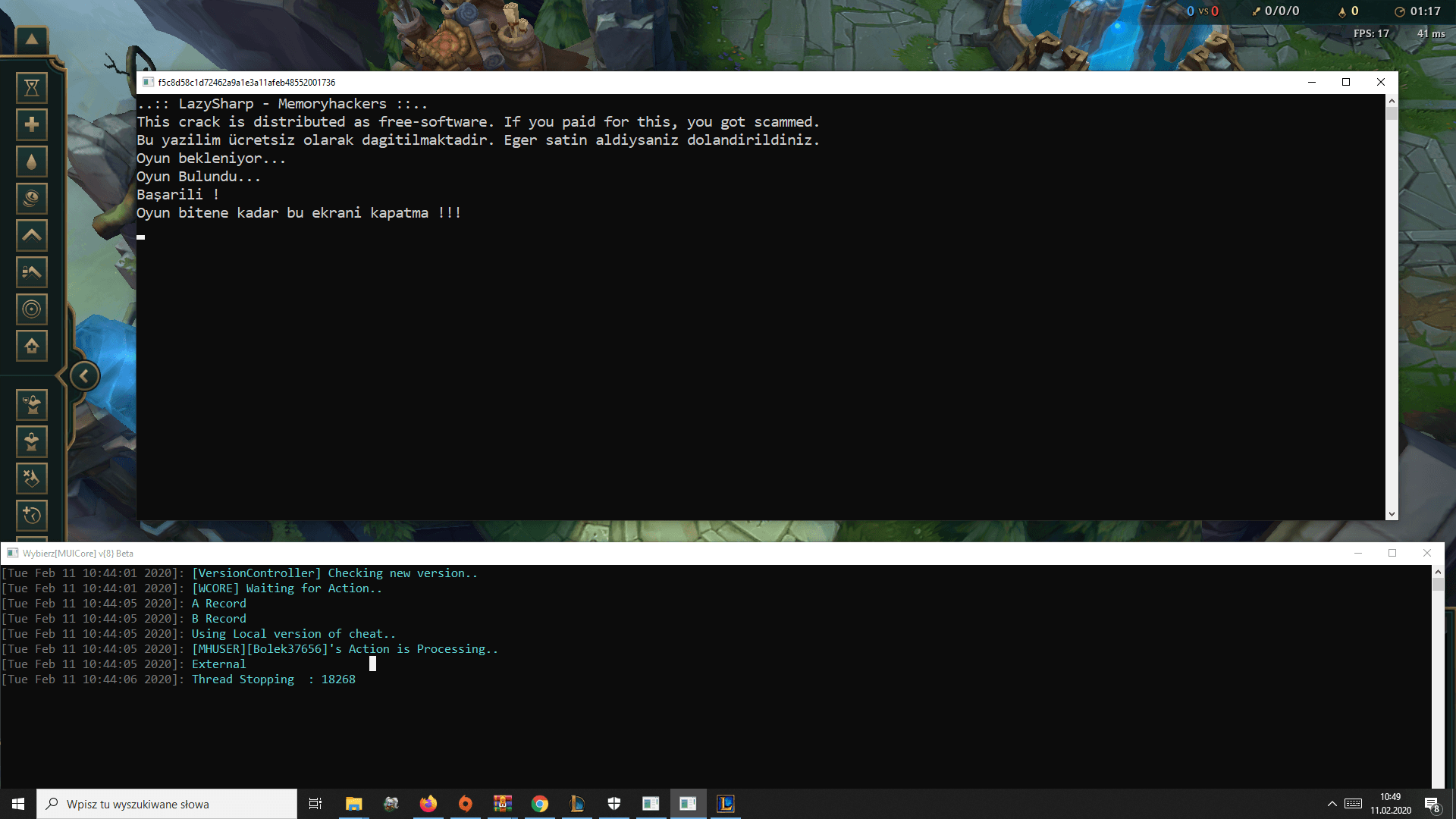Click the water drop icon in game sidebar
1456x819 pixels.
[32, 162]
